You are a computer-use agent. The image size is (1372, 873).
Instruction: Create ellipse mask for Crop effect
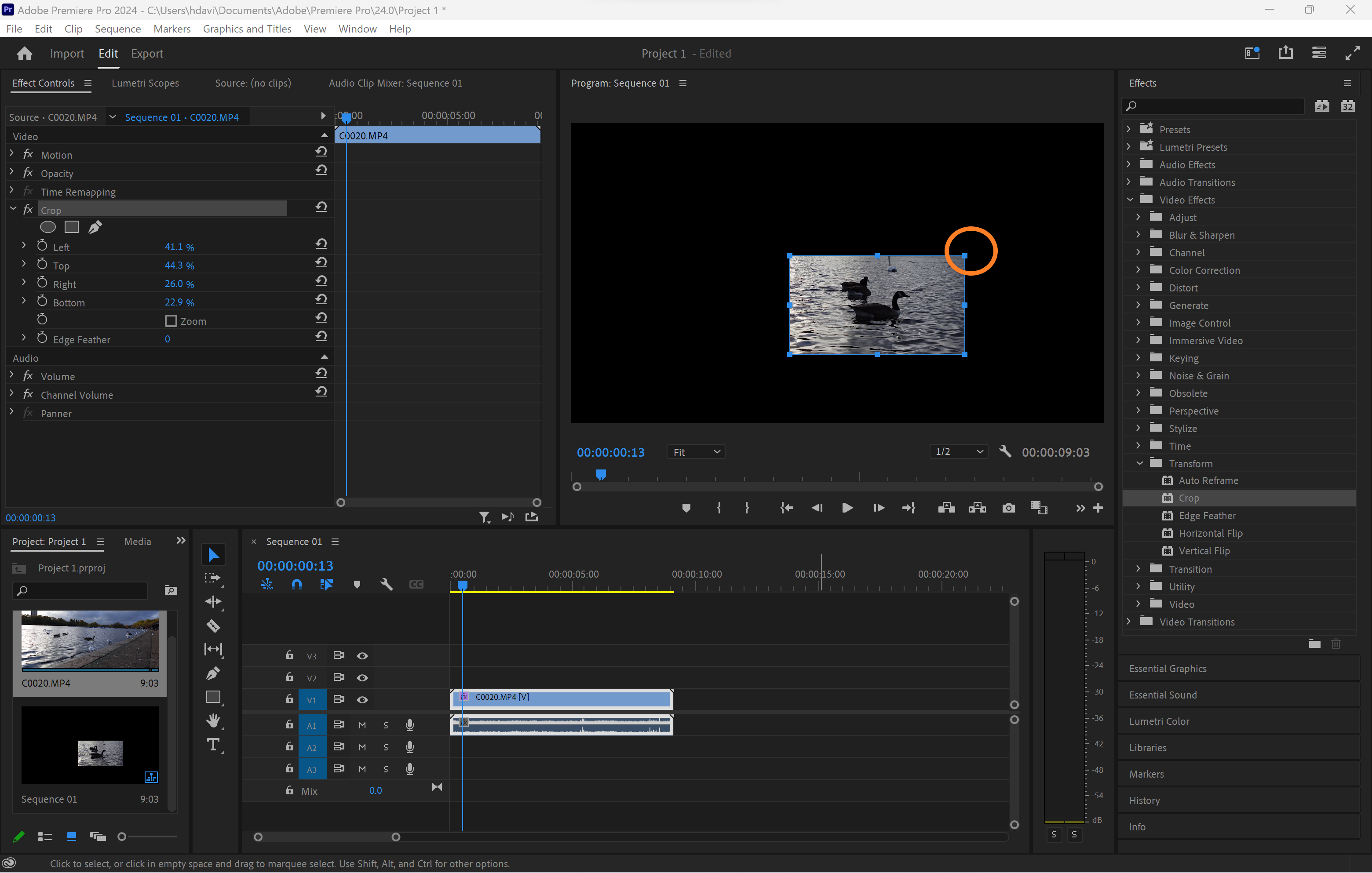tap(48, 227)
